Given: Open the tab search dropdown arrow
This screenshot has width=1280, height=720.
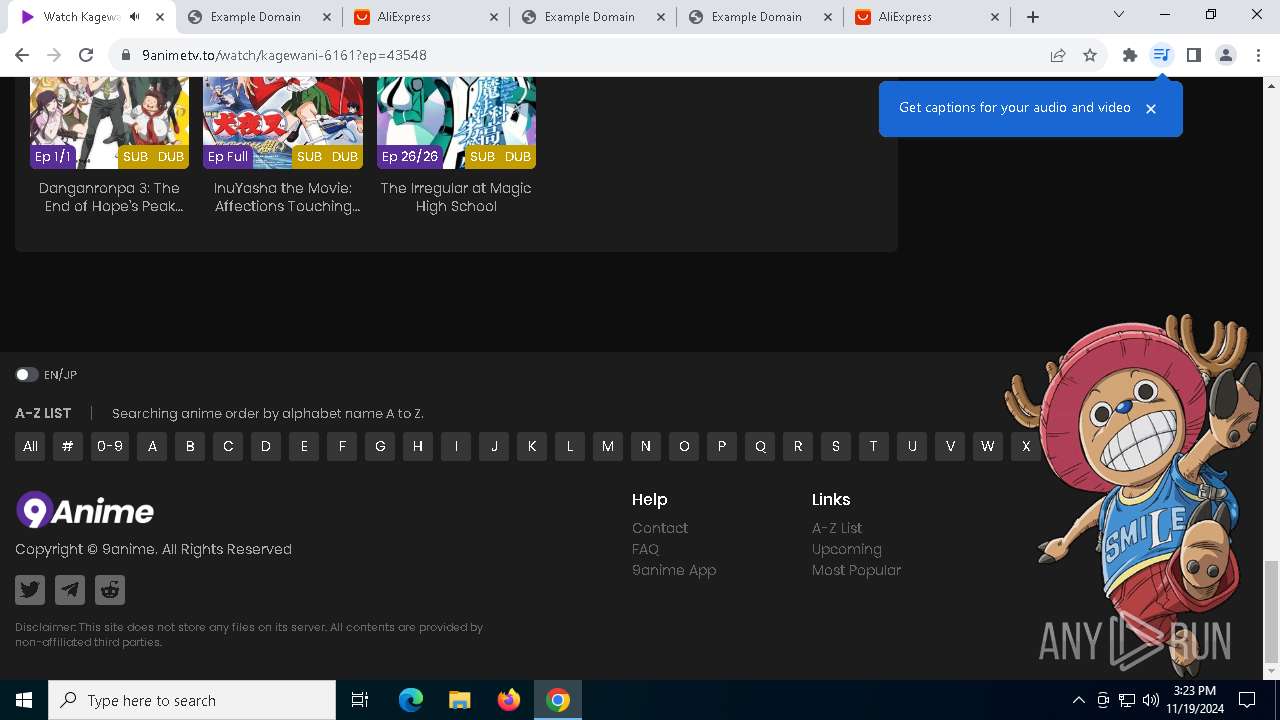Looking at the screenshot, I should (1119, 15).
